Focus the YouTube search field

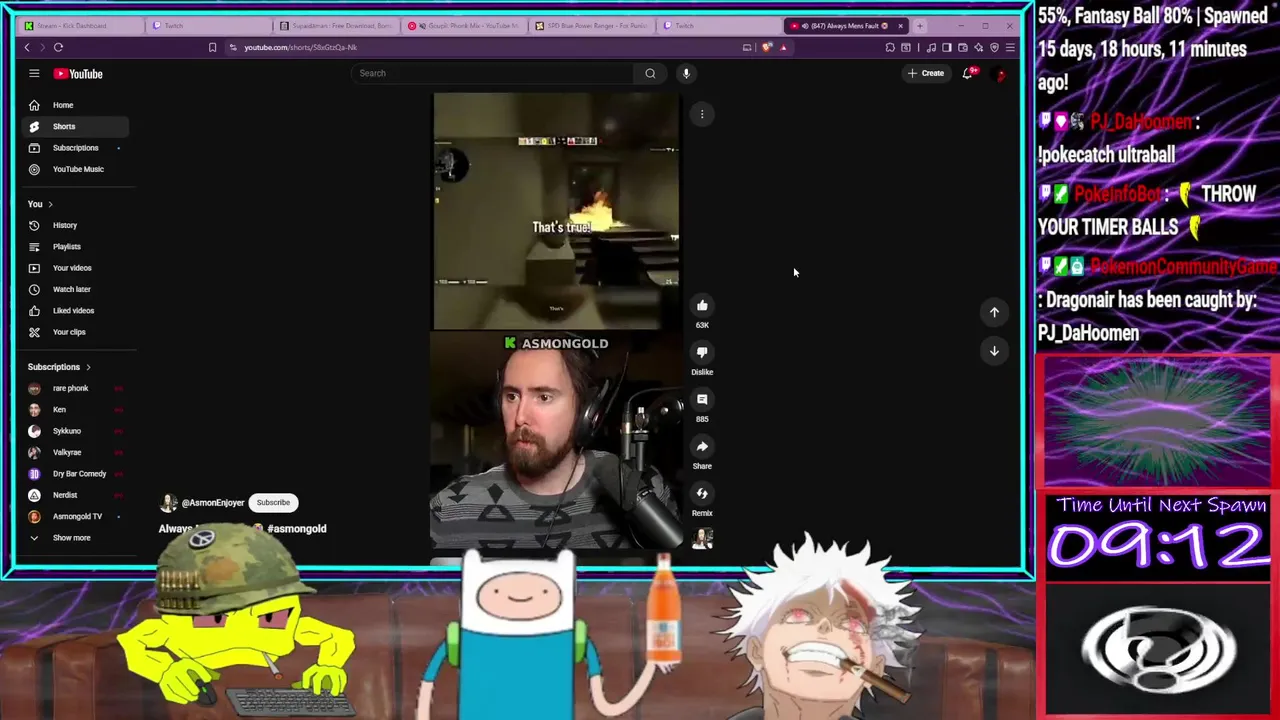pos(493,73)
